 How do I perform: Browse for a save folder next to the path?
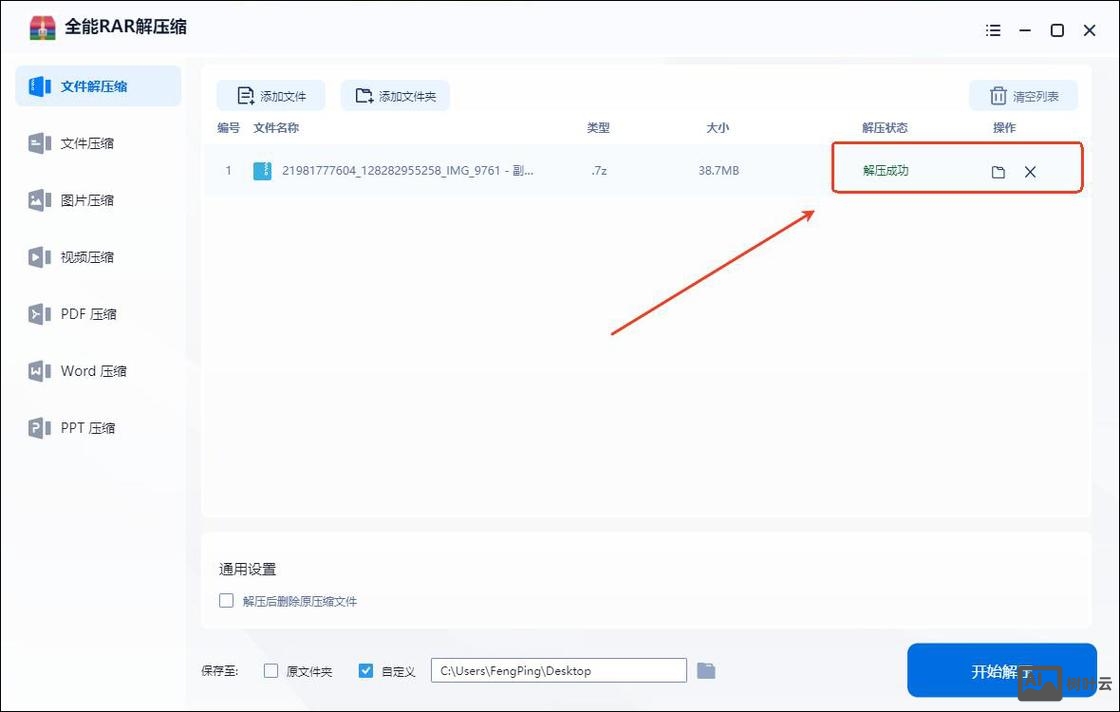(708, 670)
